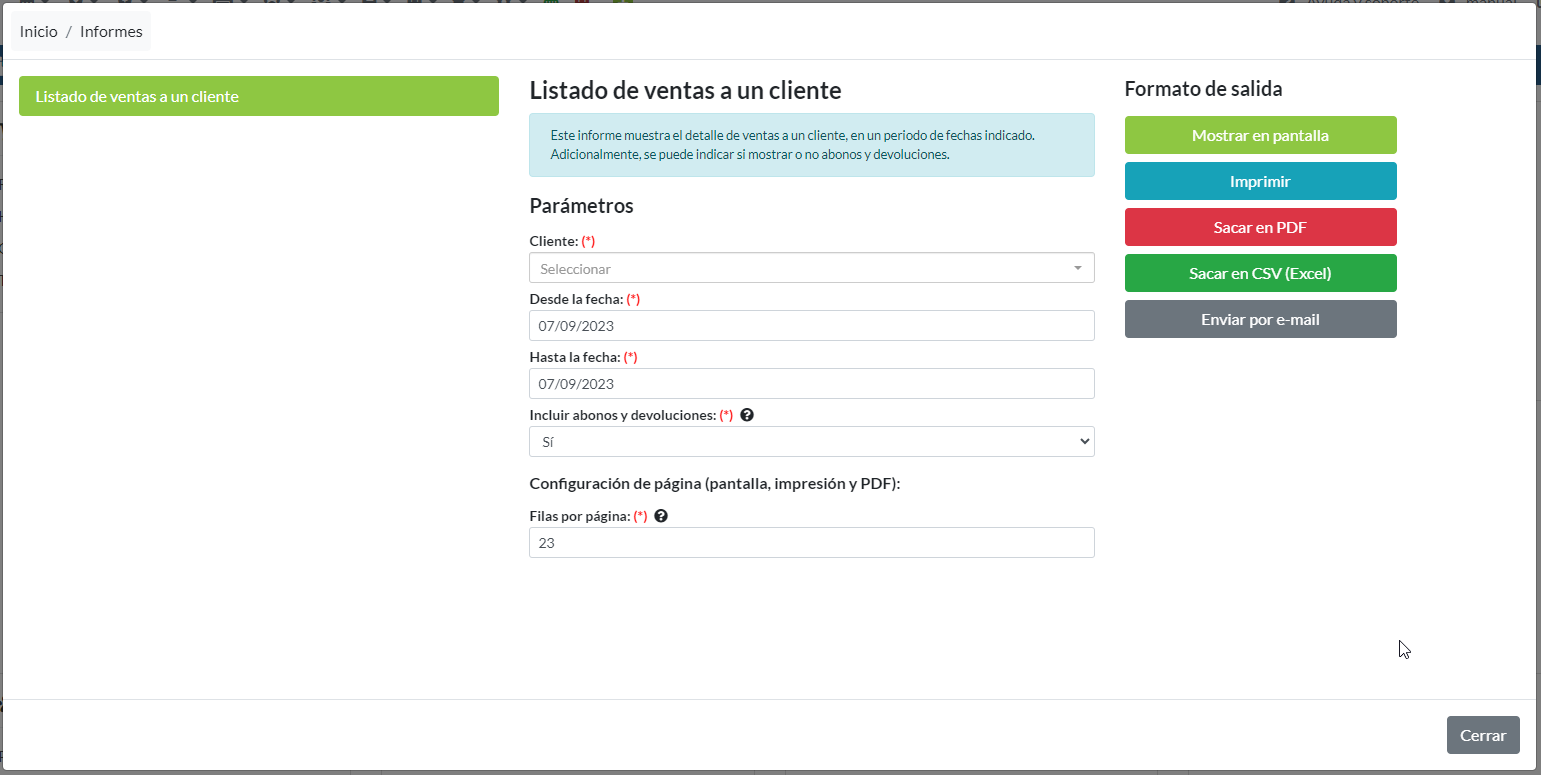Focus the Desde la fecha date field

click(811, 326)
